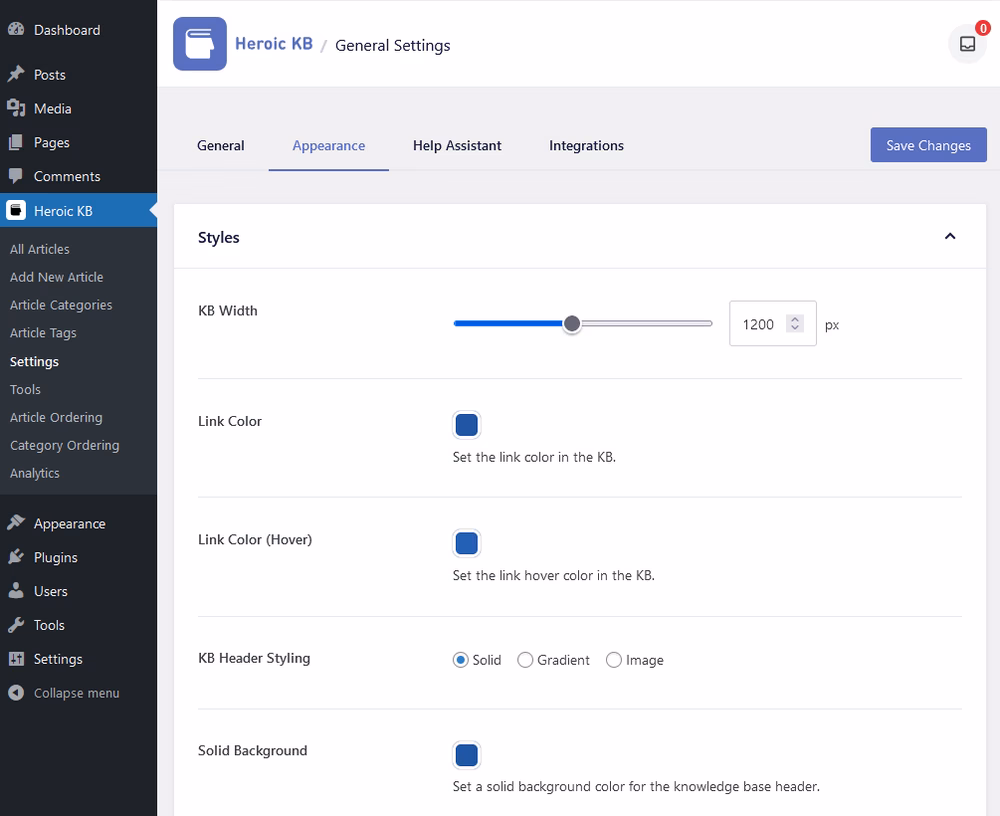Click the Media library icon

pyautogui.click(x=16, y=108)
